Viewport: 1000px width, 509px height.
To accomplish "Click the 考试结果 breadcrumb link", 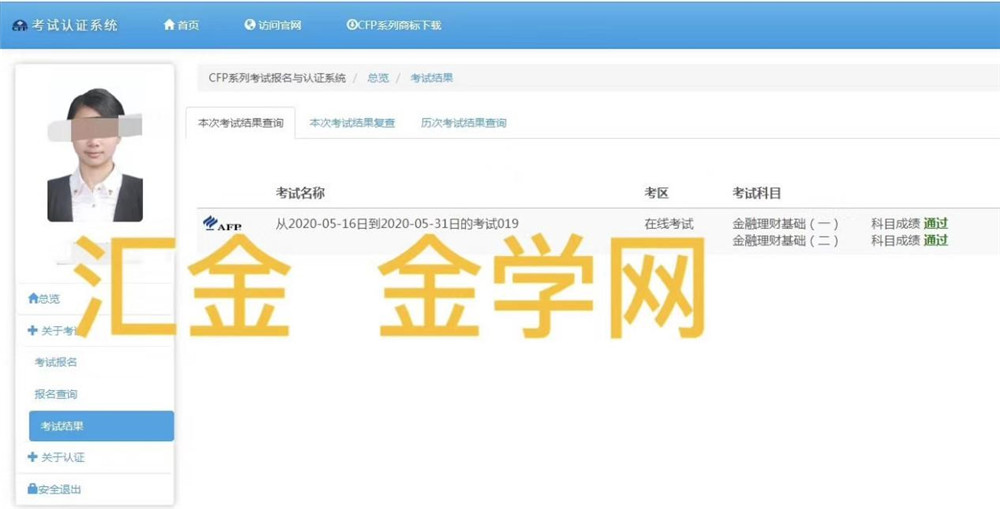I will [431, 77].
